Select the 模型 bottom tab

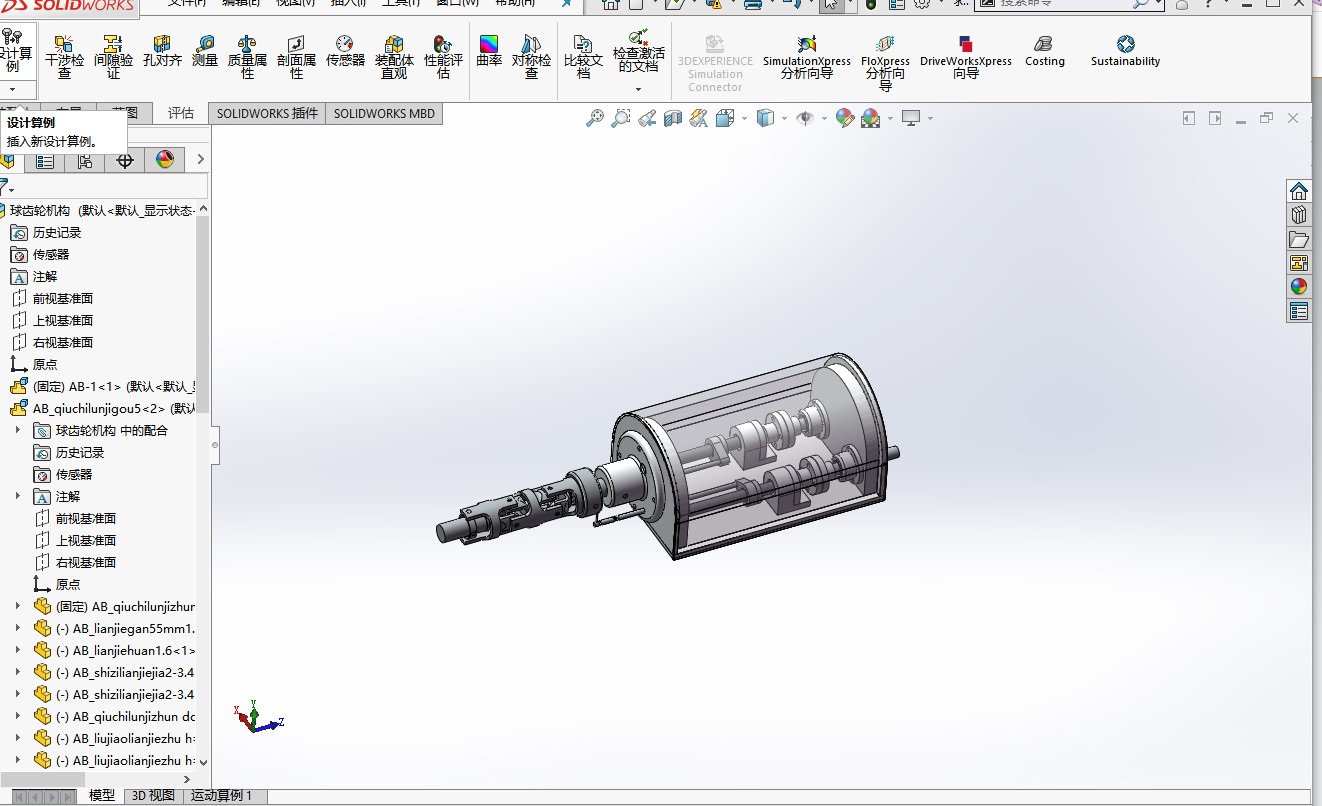102,796
